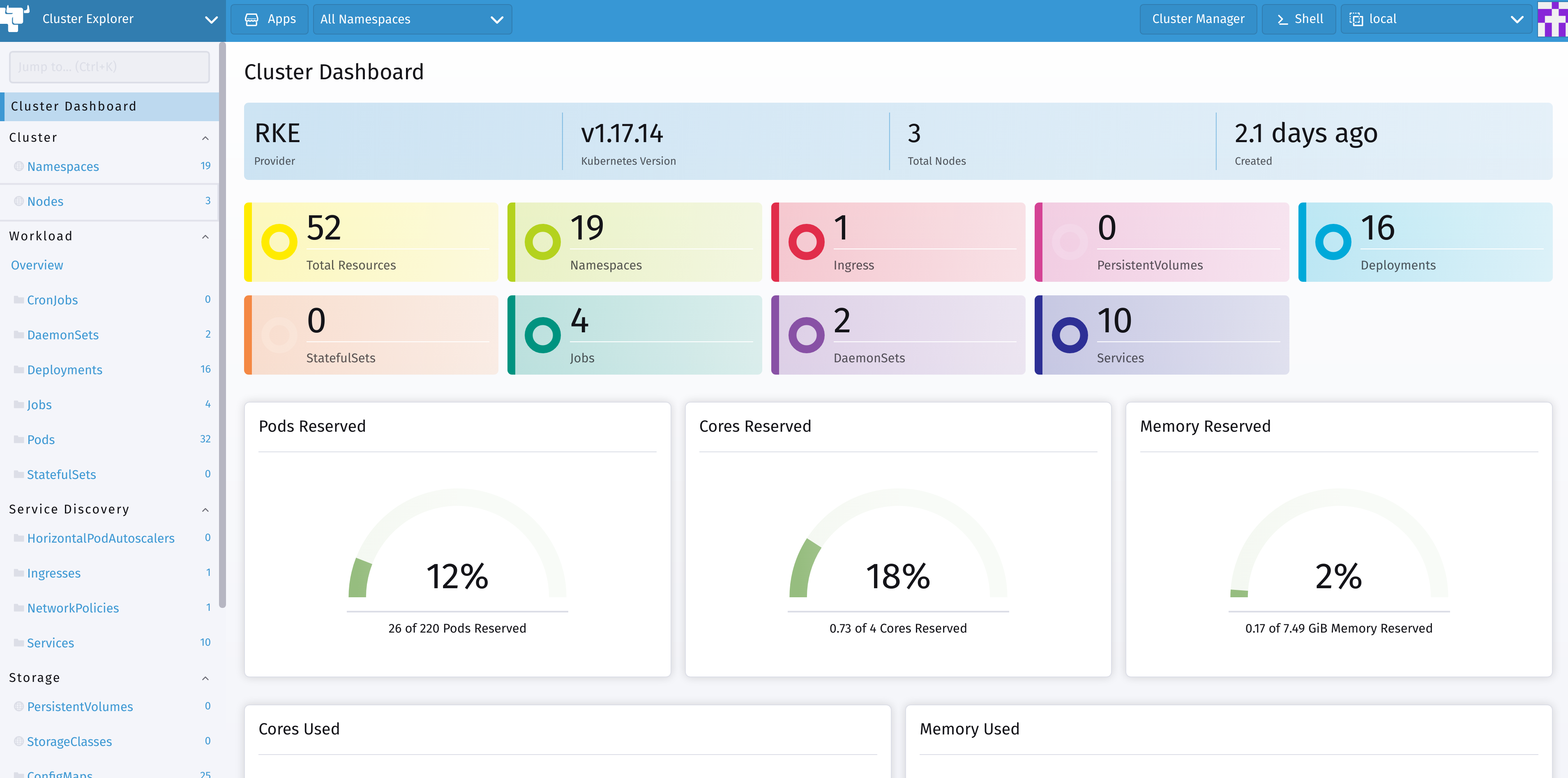Select Cluster Dashboard in sidebar

tap(74, 106)
